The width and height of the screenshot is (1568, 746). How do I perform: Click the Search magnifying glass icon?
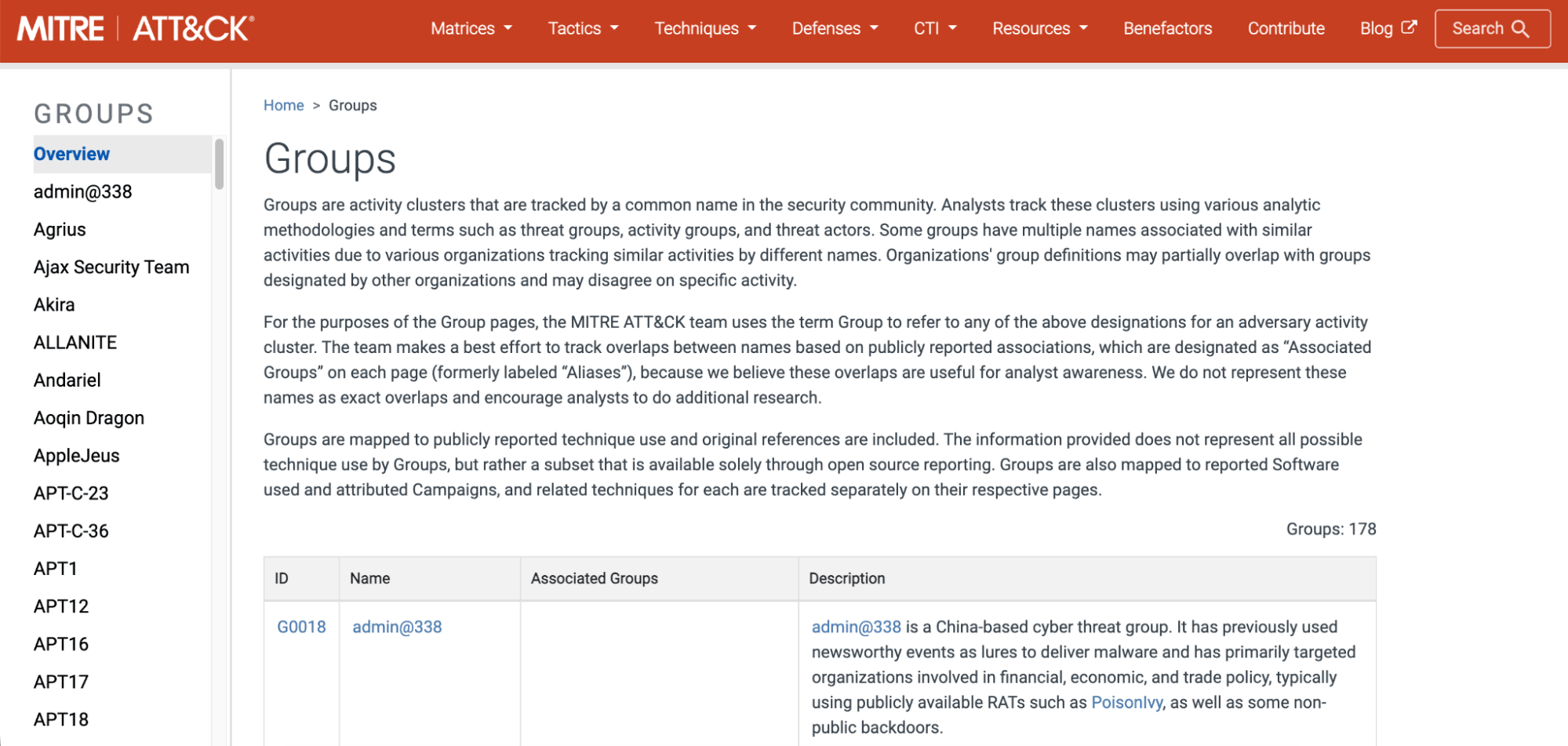(x=1520, y=29)
